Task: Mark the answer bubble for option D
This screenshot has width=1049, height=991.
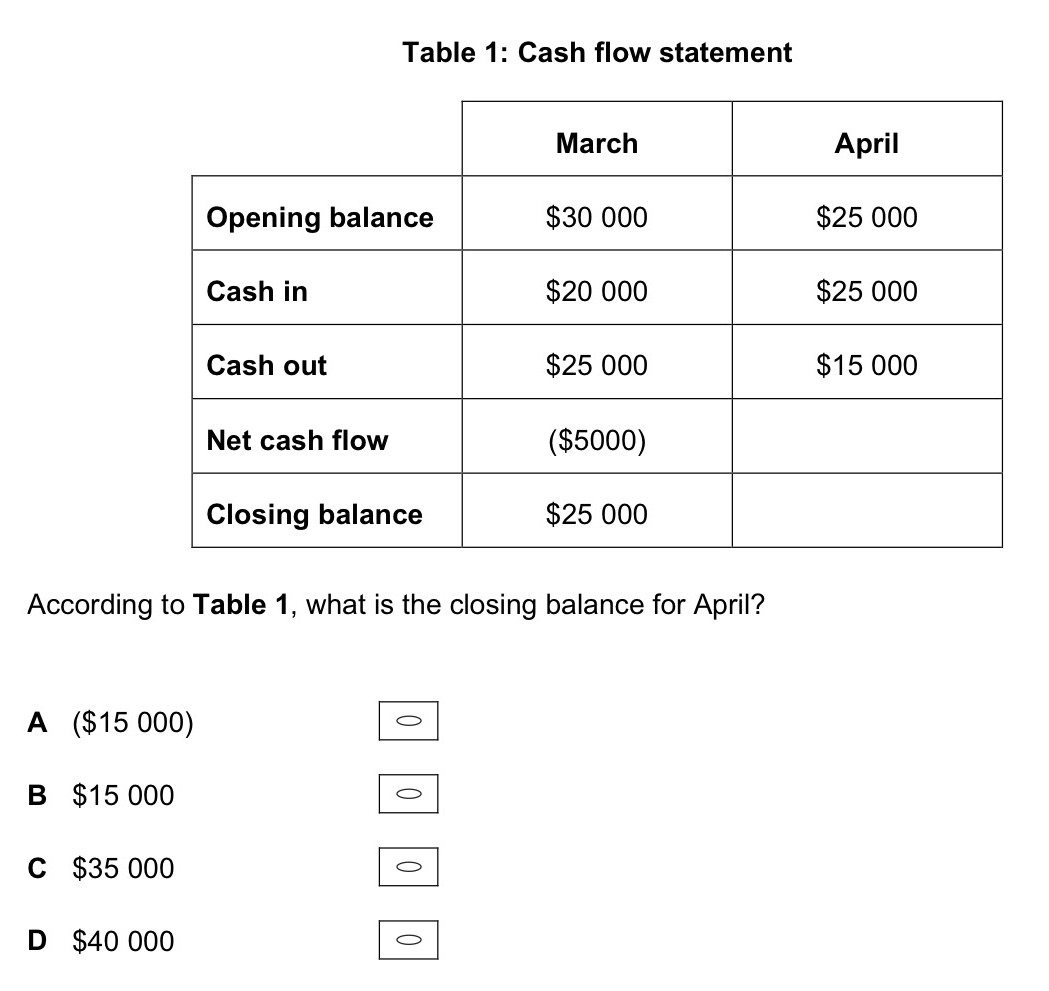Action: tap(408, 941)
